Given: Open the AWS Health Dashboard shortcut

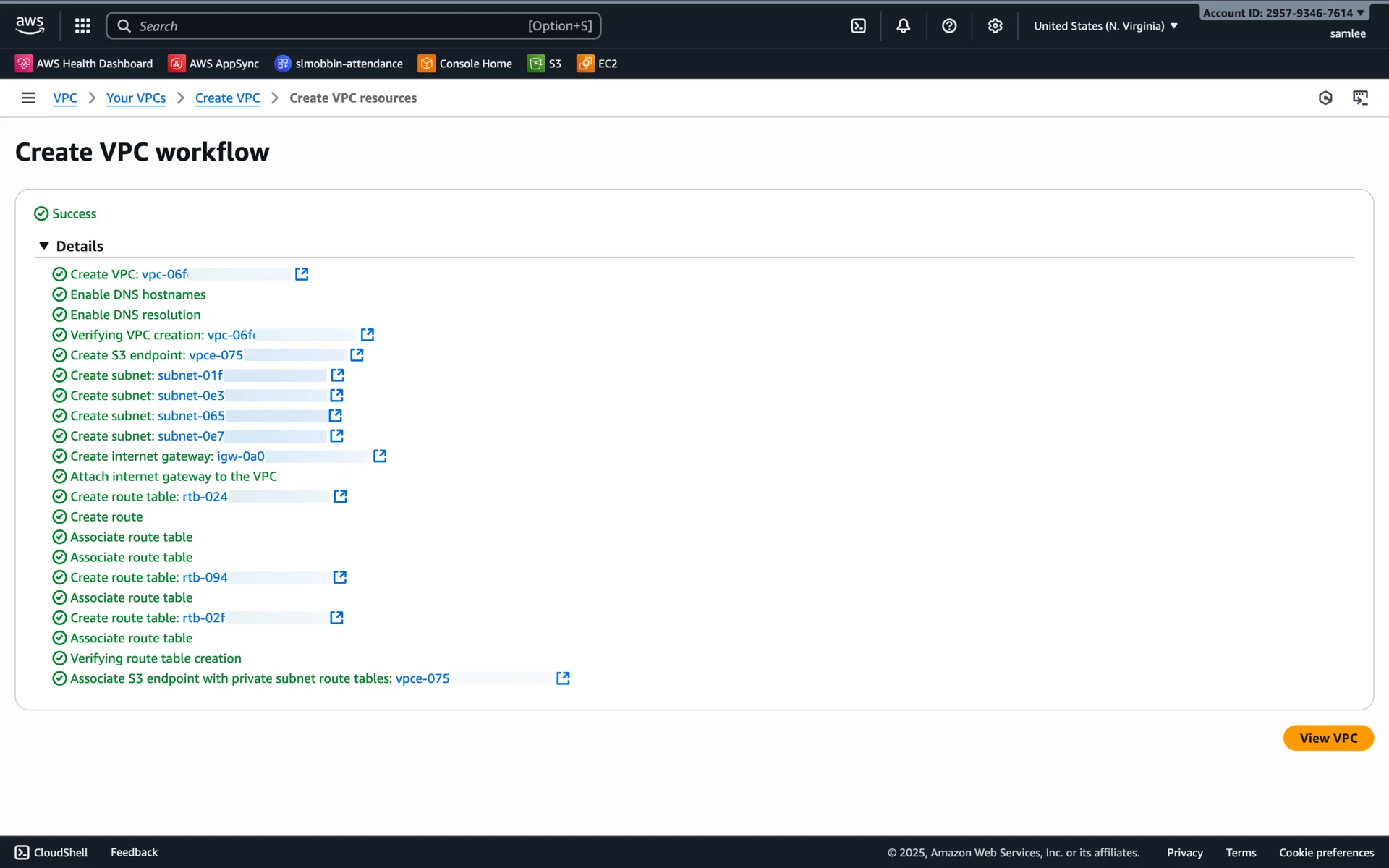Looking at the screenshot, I should coord(84,64).
